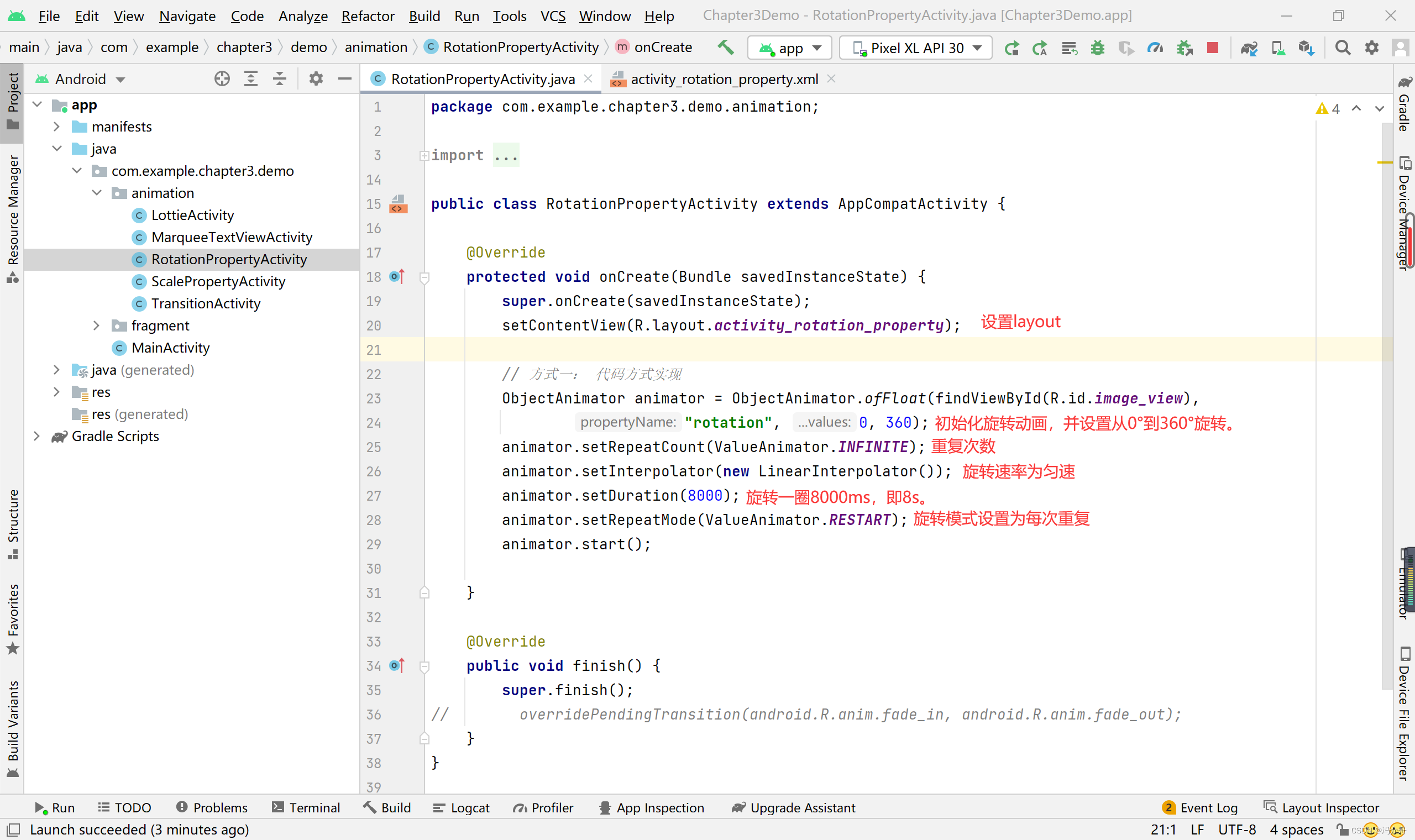Toggle the Structure tool window button
The width and height of the screenshot is (1415, 840).
(x=13, y=523)
